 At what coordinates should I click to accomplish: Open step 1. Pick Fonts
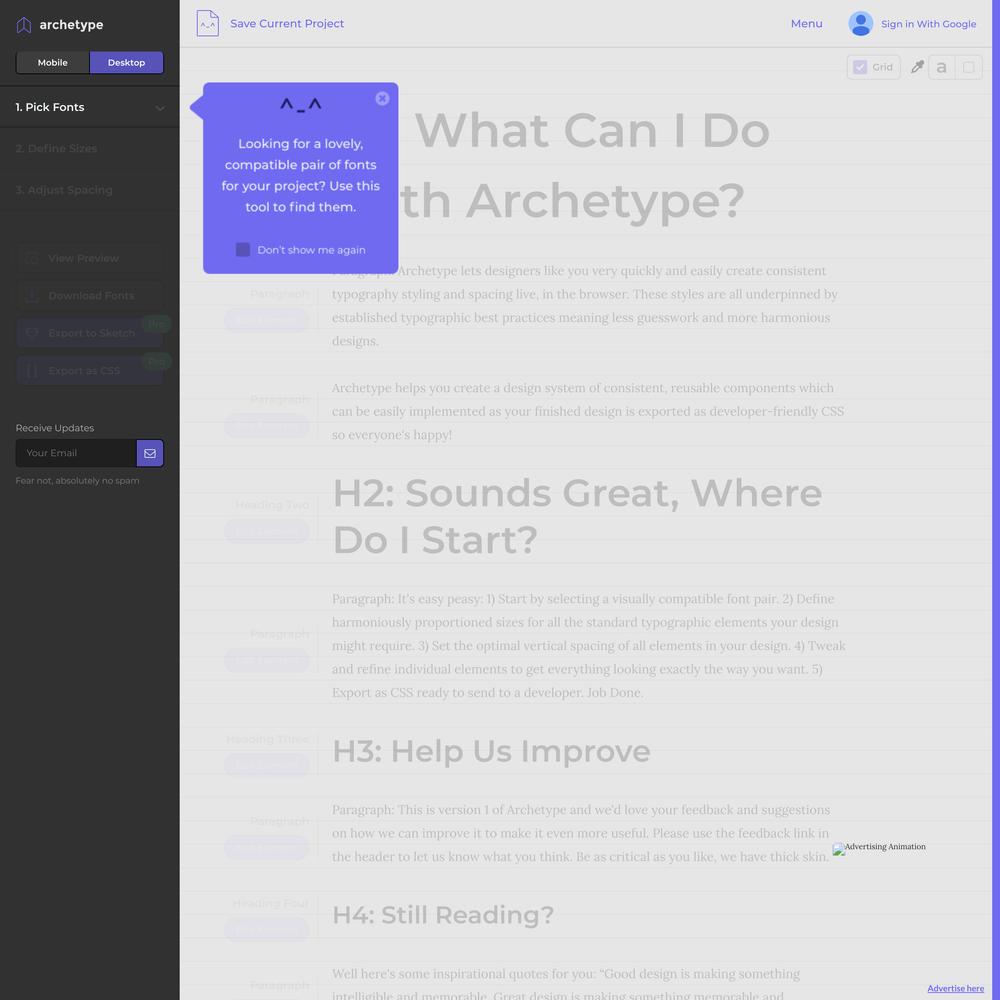[x=89, y=107]
